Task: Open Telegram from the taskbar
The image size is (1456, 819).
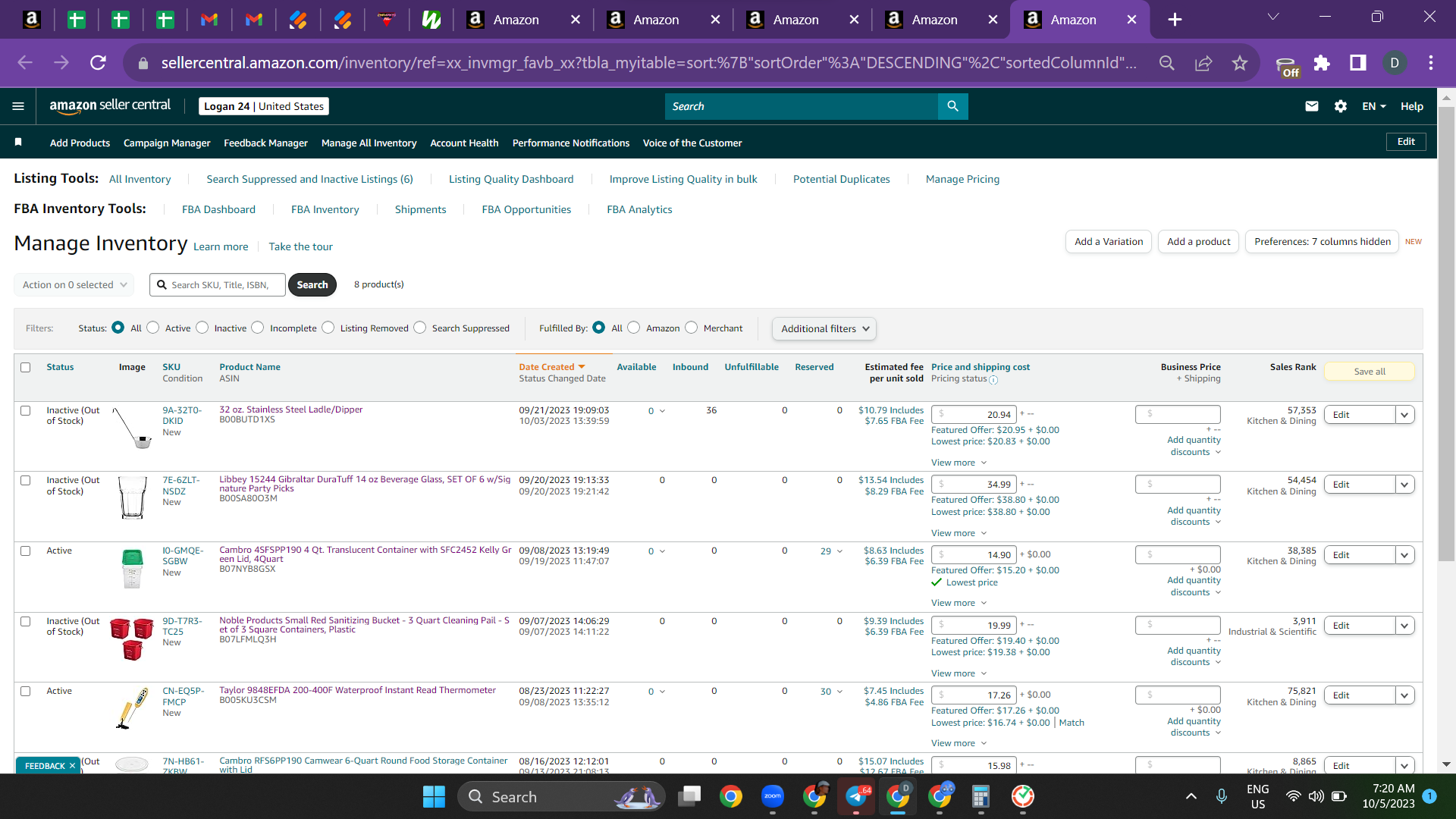Action: 856,796
